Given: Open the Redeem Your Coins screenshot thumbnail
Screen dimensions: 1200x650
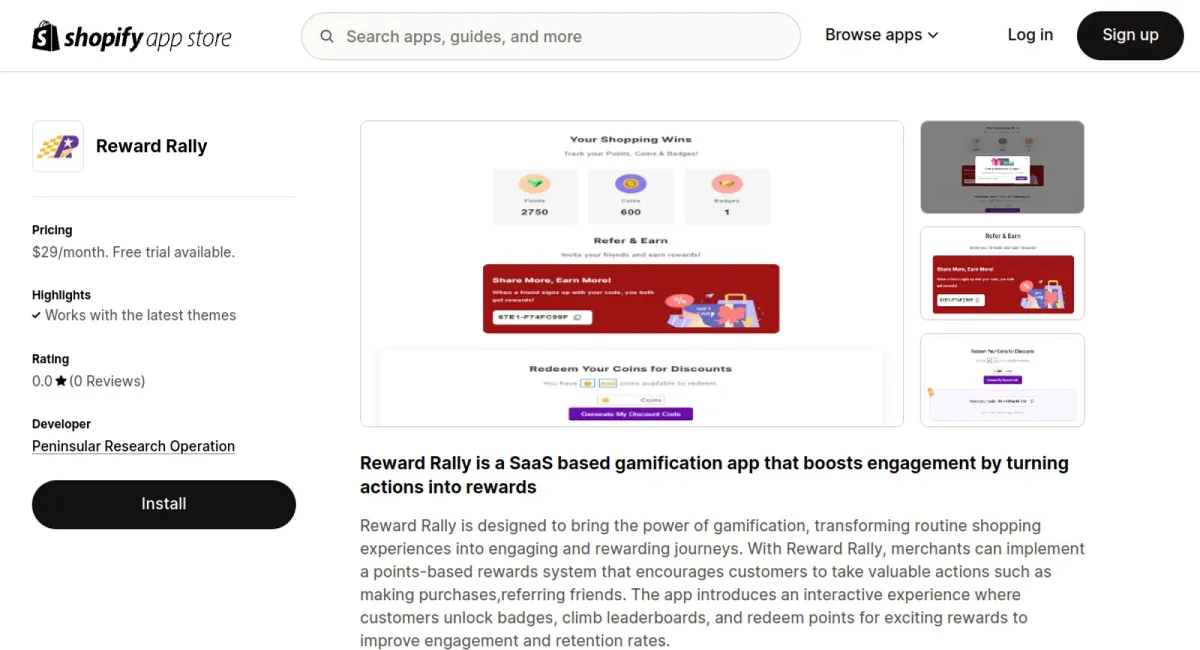Looking at the screenshot, I should 1002,380.
